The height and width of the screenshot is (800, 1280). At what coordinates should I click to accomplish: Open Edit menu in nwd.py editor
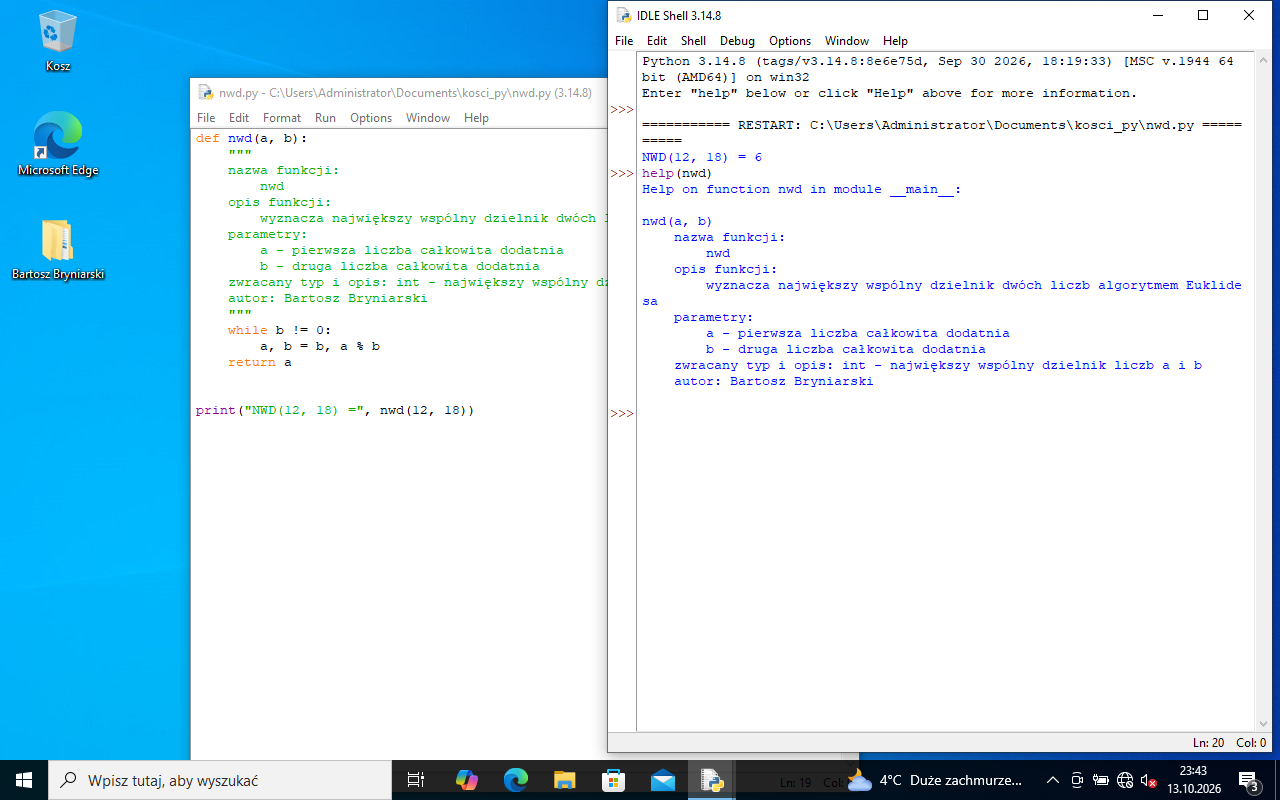[239, 118]
